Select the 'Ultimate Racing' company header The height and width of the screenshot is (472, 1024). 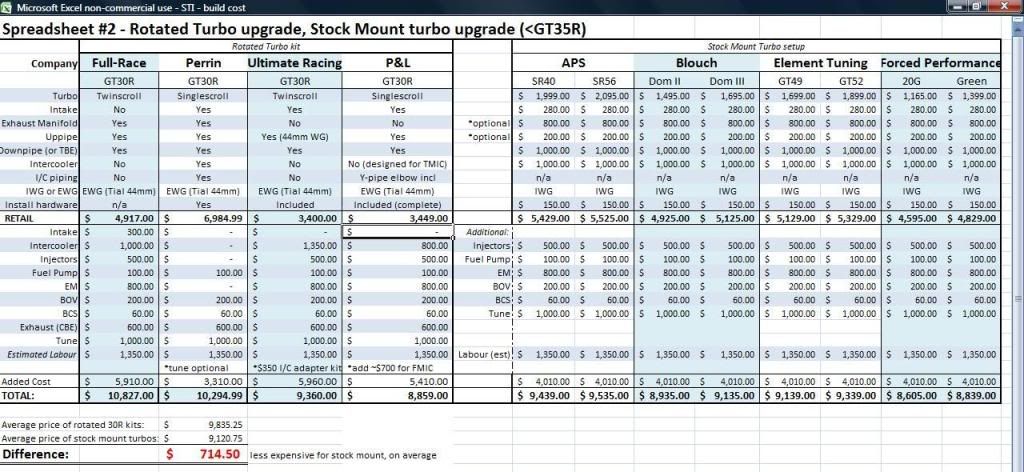pos(295,63)
